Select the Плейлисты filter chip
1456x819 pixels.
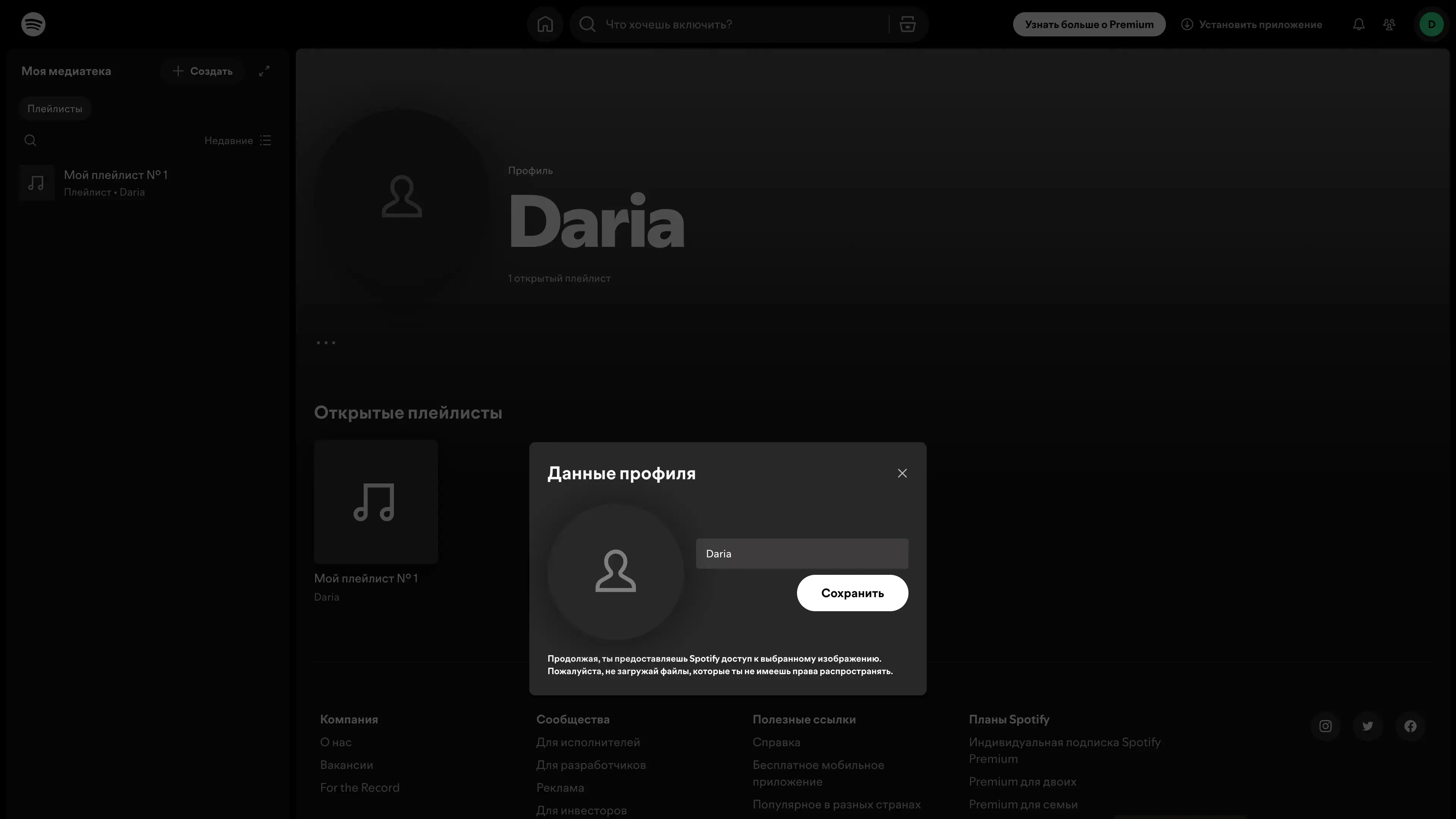coord(55,108)
